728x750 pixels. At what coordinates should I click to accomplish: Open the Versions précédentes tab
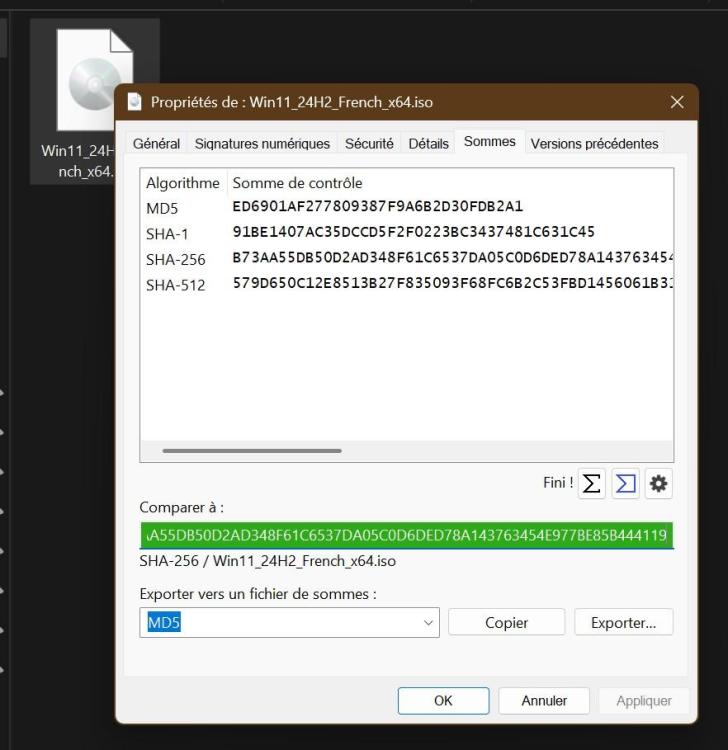(x=594, y=144)
